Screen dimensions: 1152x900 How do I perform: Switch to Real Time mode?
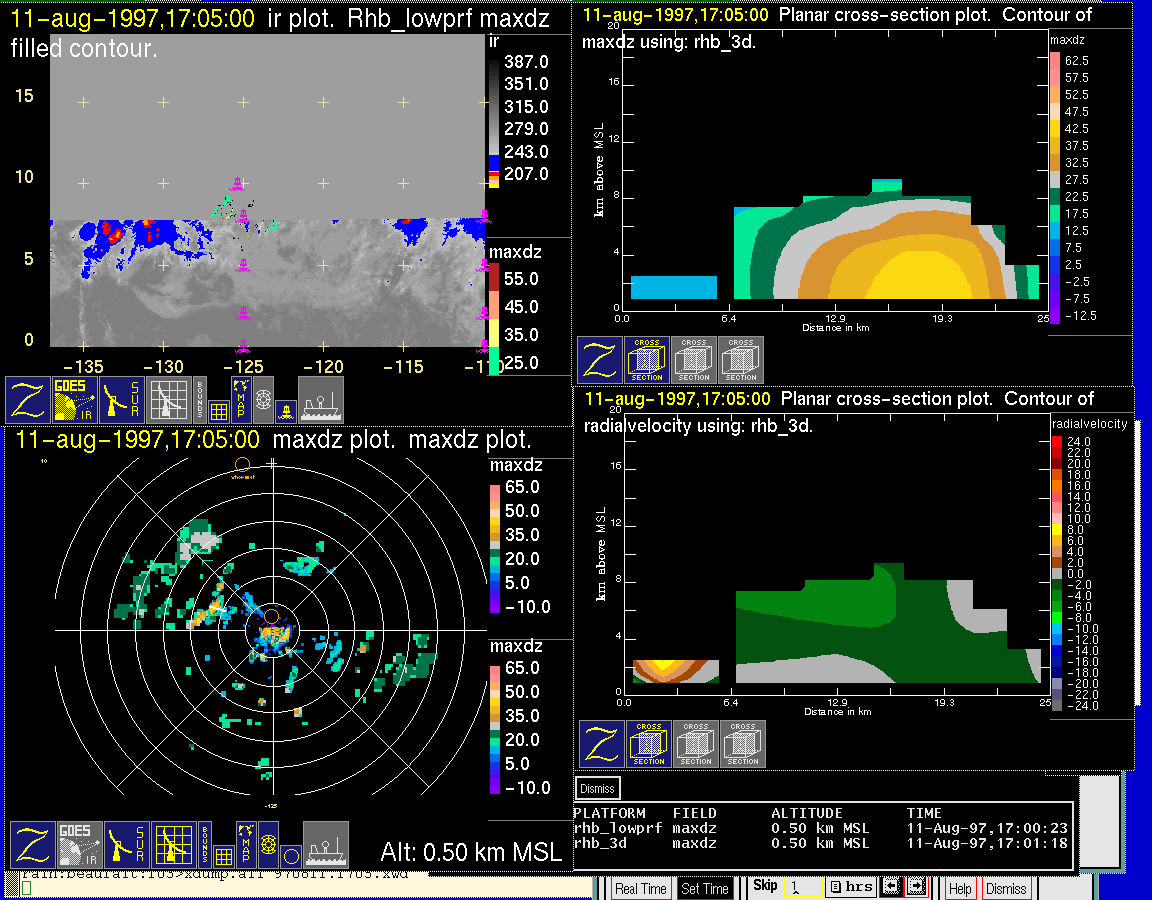click(639, 888)
